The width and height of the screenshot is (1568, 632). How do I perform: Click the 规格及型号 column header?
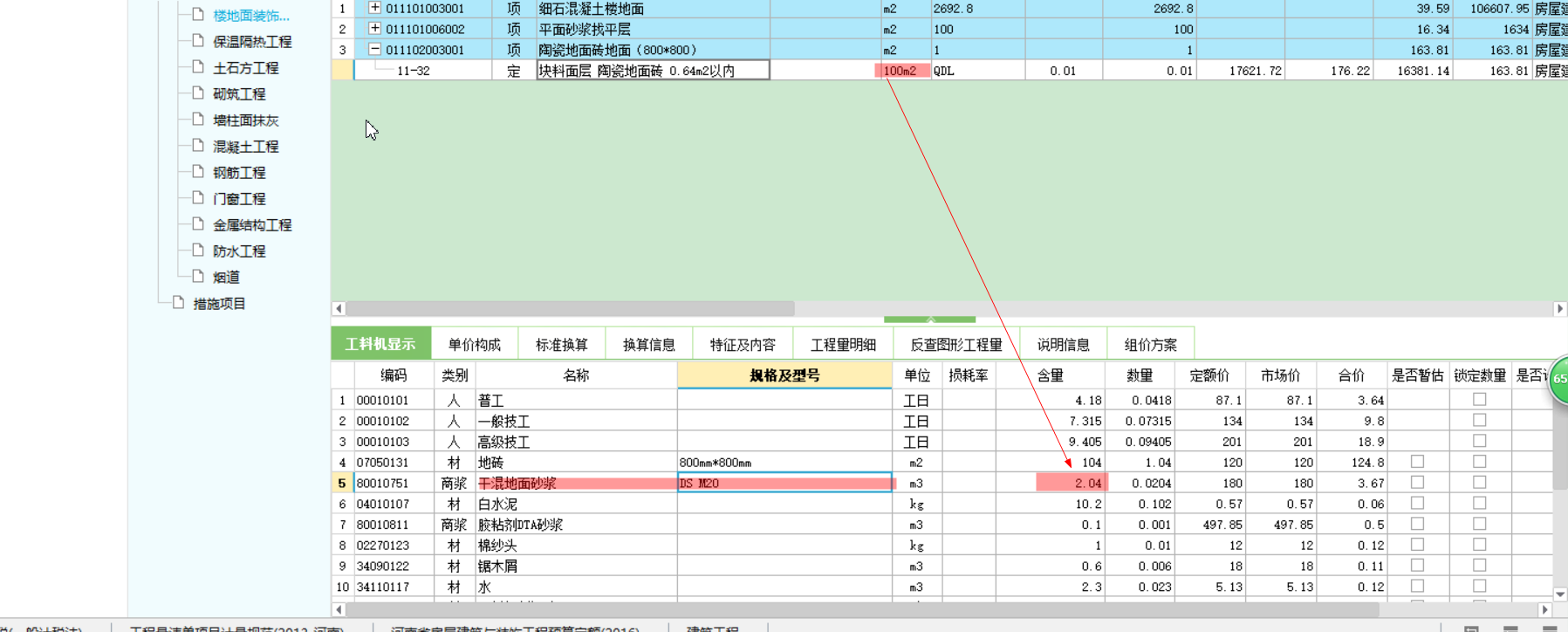tap(784, 375)
